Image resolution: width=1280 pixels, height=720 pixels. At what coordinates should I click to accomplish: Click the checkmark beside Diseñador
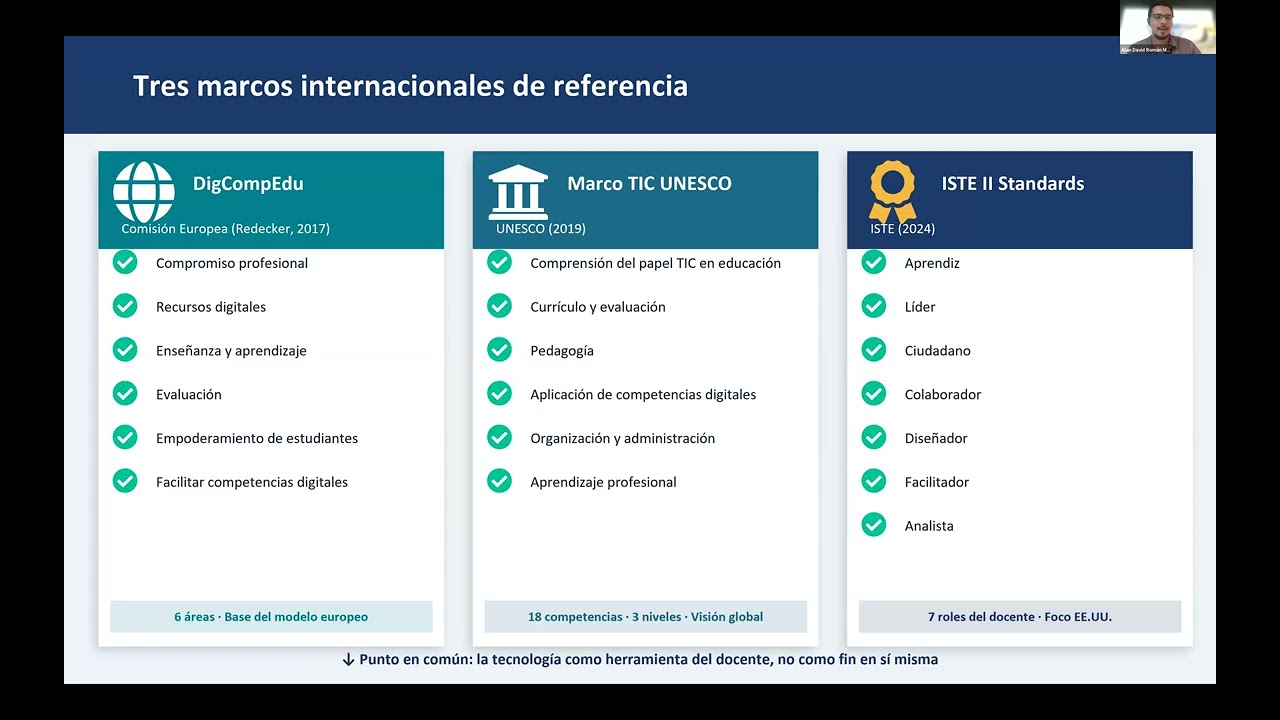874,437
